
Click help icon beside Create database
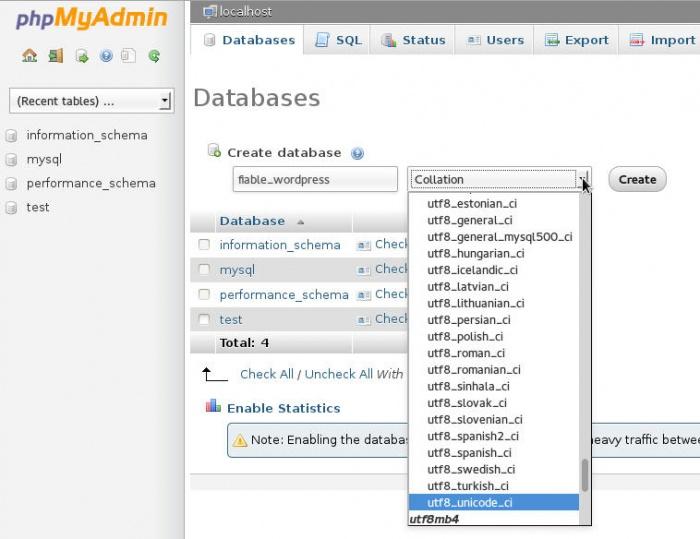point(357,153)
